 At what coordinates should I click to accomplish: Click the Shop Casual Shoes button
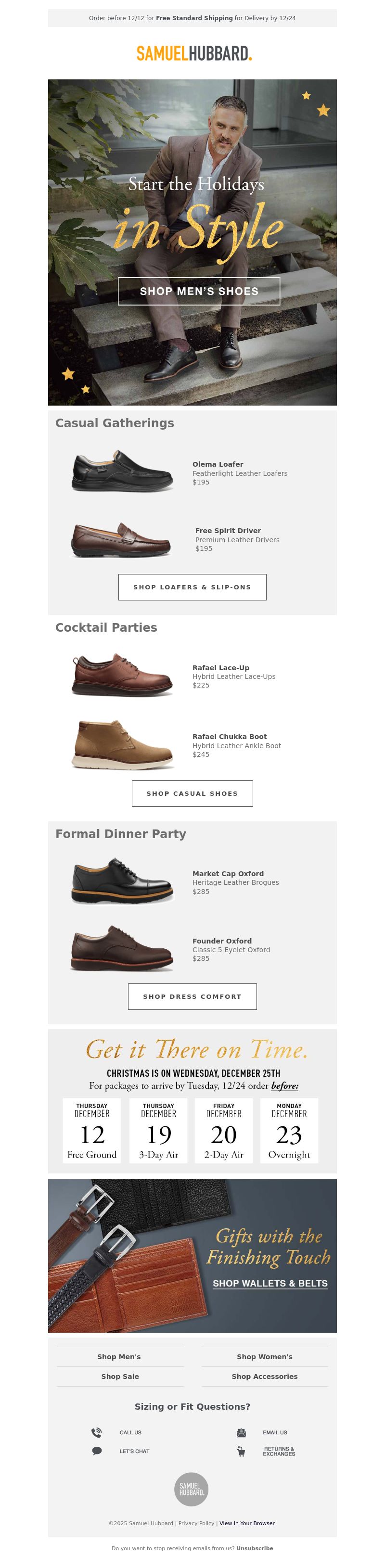192,793
